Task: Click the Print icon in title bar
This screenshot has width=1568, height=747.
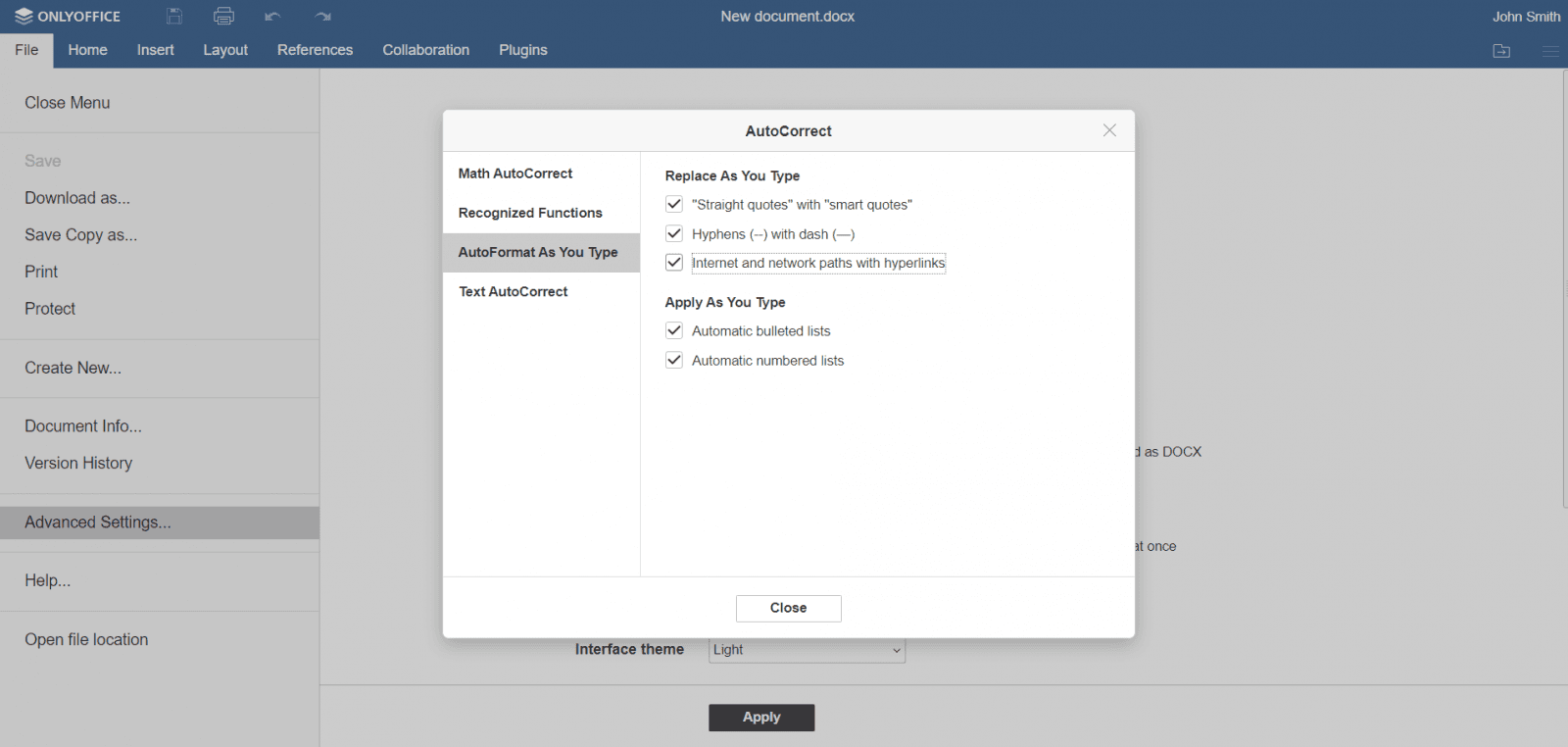Action: (x=223, y=16)
